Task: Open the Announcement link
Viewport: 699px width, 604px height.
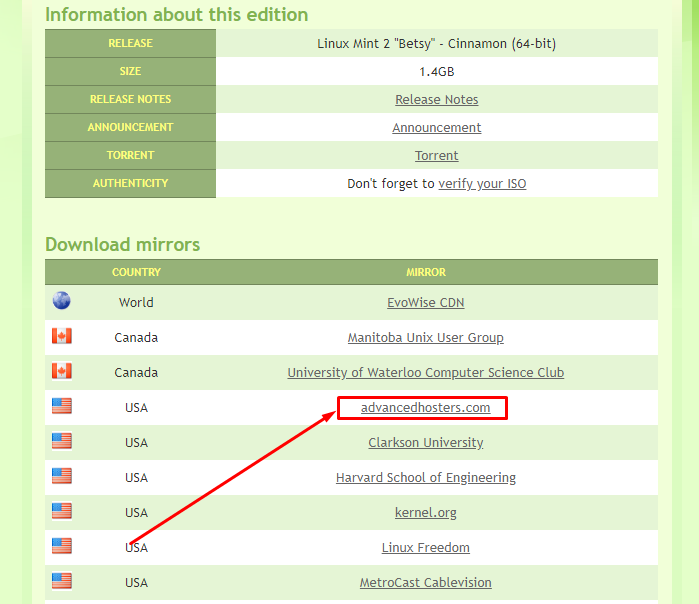Action: pos(436,127)
